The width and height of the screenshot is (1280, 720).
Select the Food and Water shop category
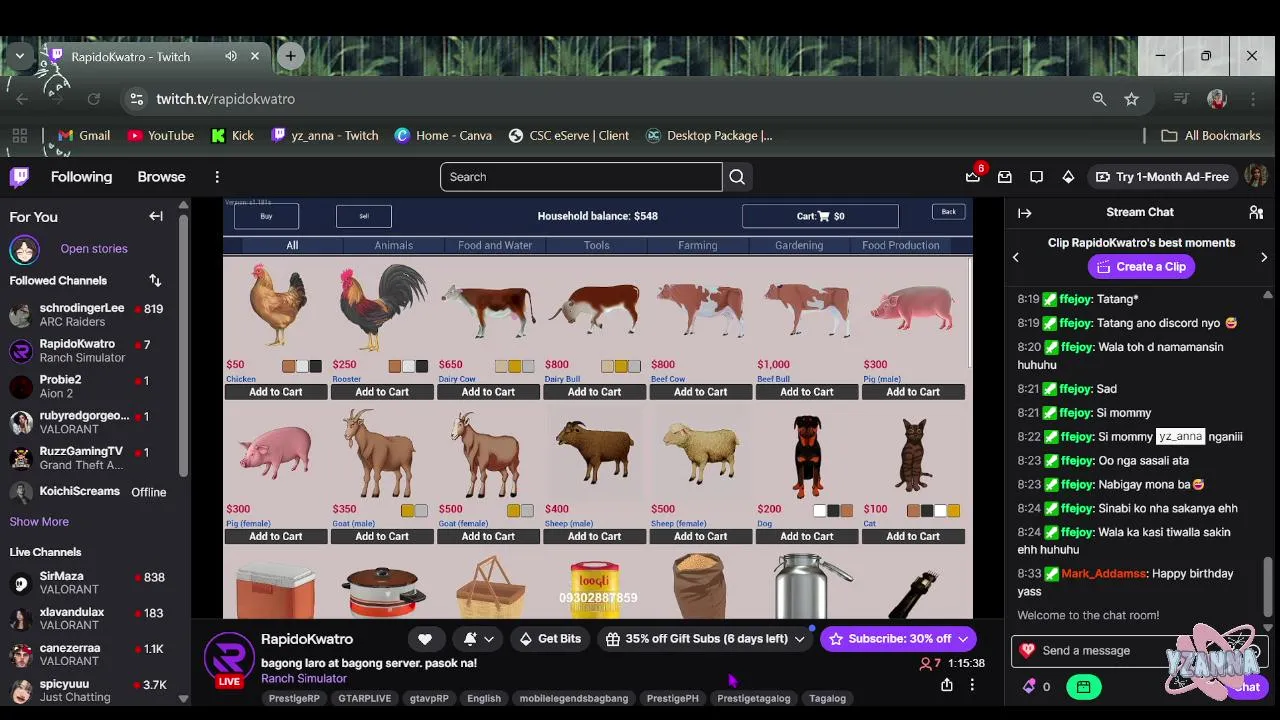tap(495, 245)
